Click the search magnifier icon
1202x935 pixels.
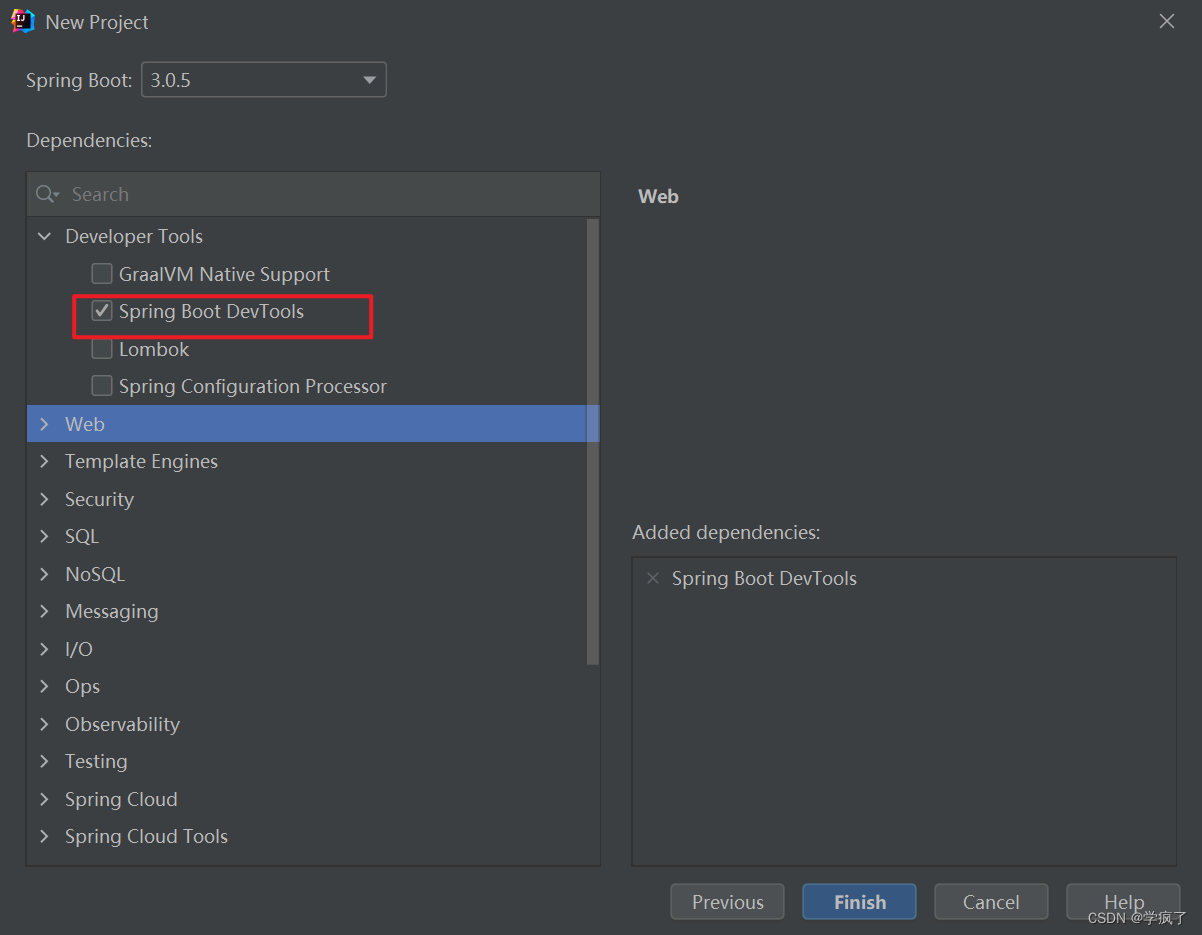pos(46,194)
